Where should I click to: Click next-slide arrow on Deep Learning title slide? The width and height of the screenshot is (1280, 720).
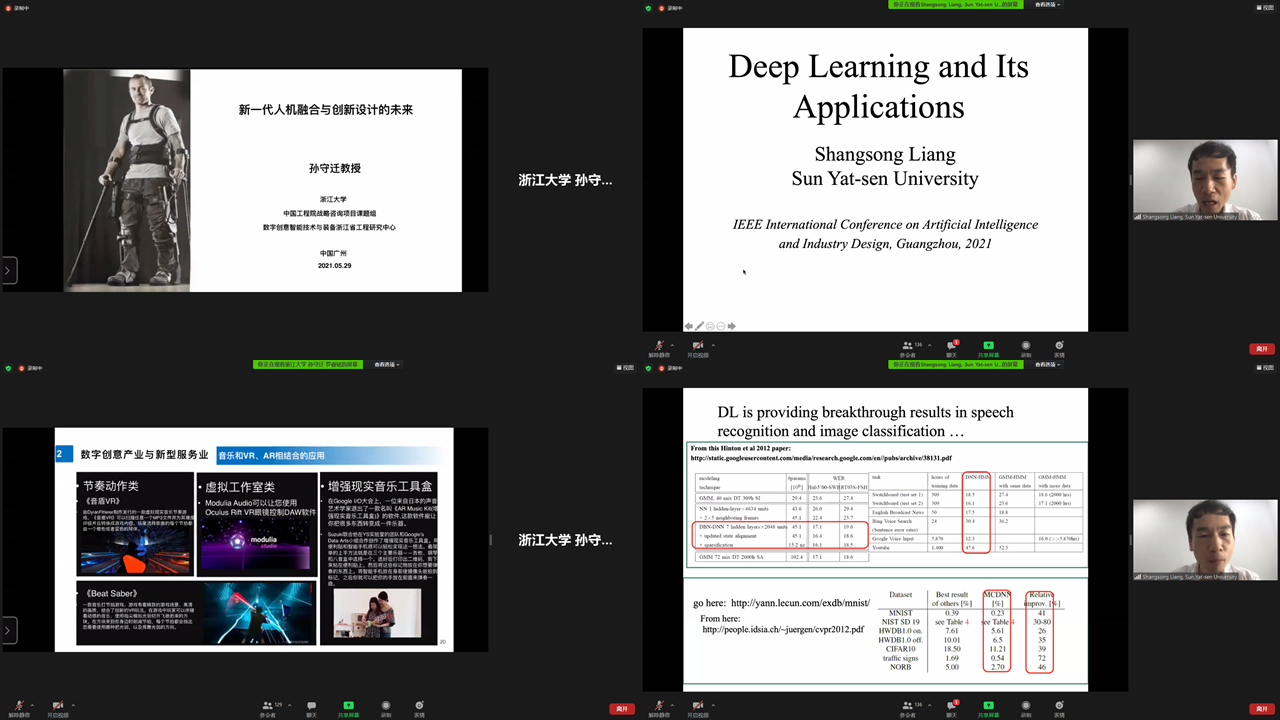(x=732, y=326)
